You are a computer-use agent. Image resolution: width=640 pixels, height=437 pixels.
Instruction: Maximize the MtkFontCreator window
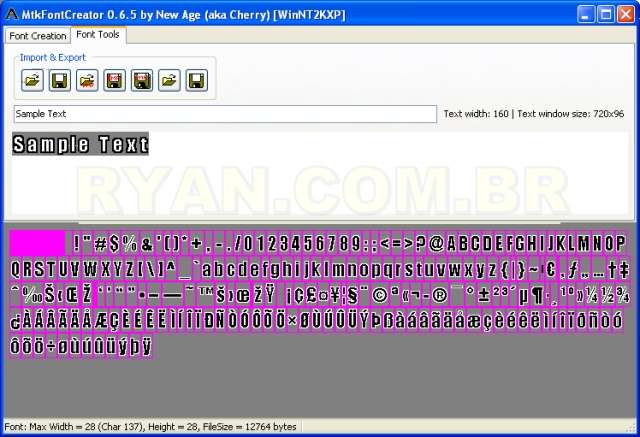607,13
